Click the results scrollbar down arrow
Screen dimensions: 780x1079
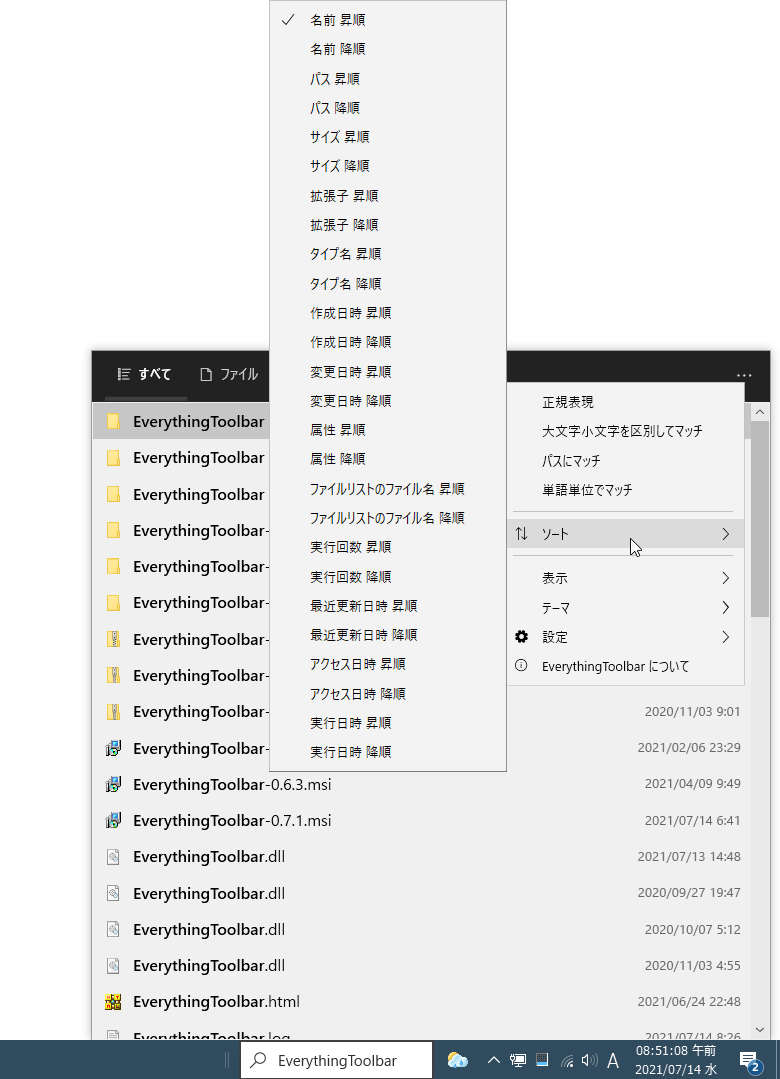coord(759,1030)
